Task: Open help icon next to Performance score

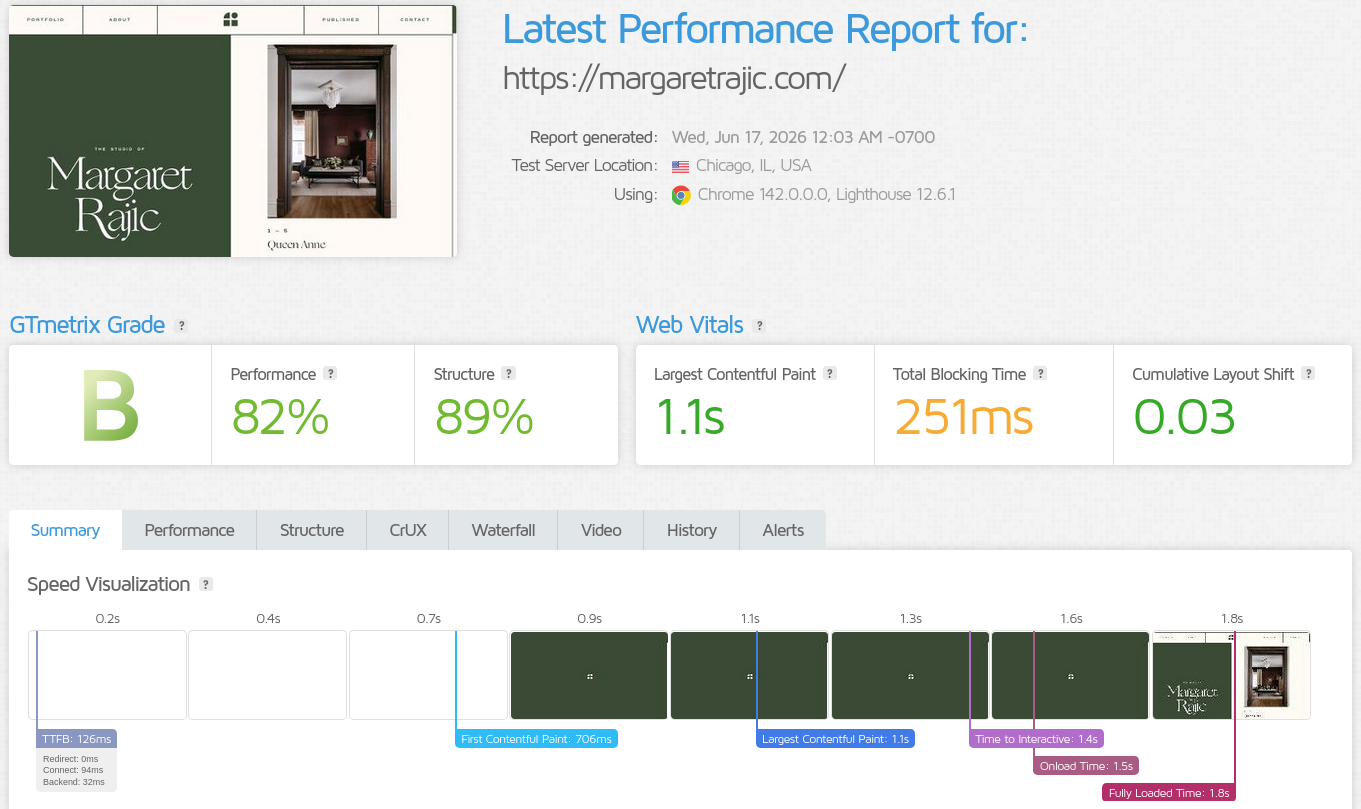Action: pyautogui.click(x=330, y=374)
